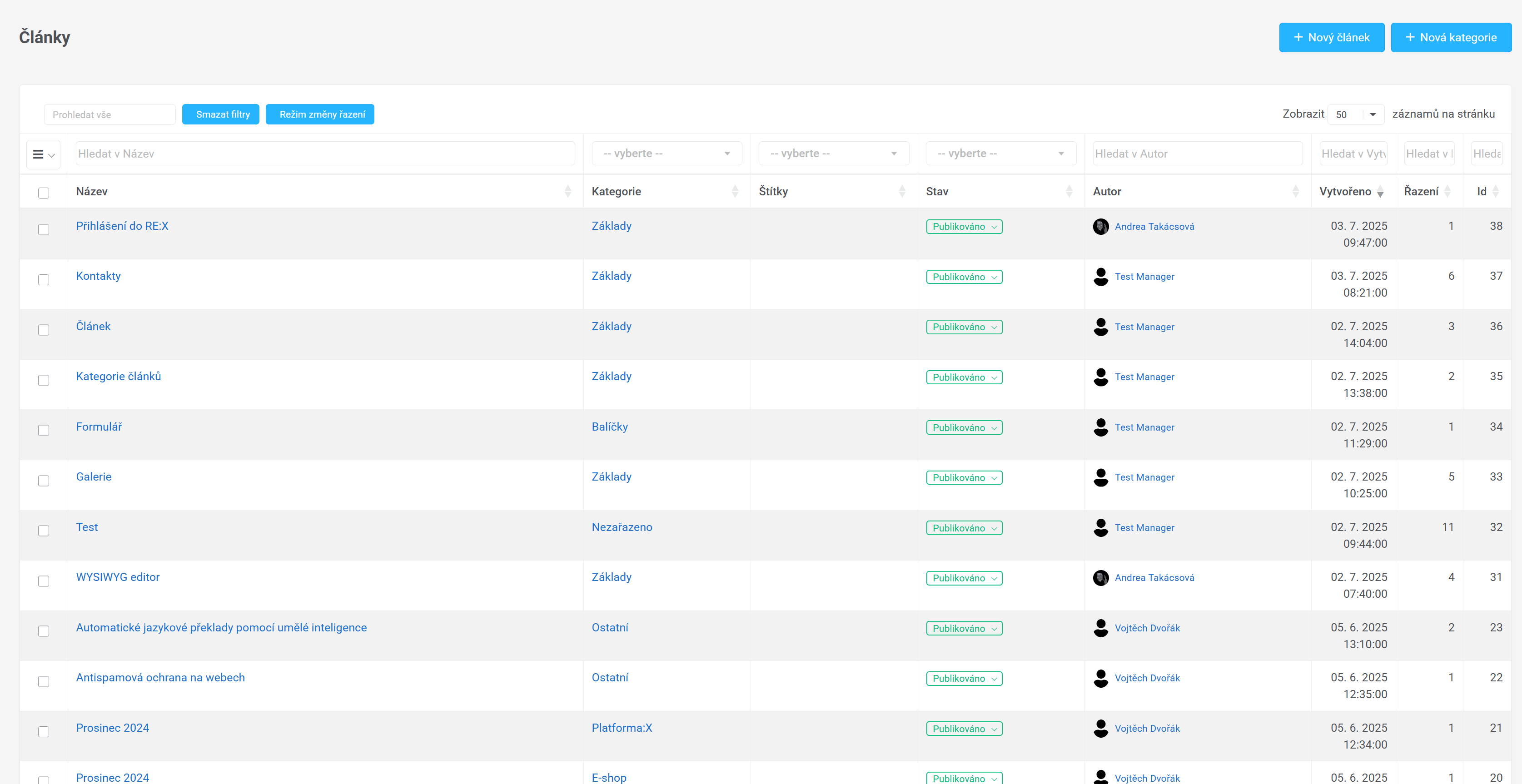The image size is (1522, 784).
Task: Click the Štítky column sort icon
Action: click(902, 191)
